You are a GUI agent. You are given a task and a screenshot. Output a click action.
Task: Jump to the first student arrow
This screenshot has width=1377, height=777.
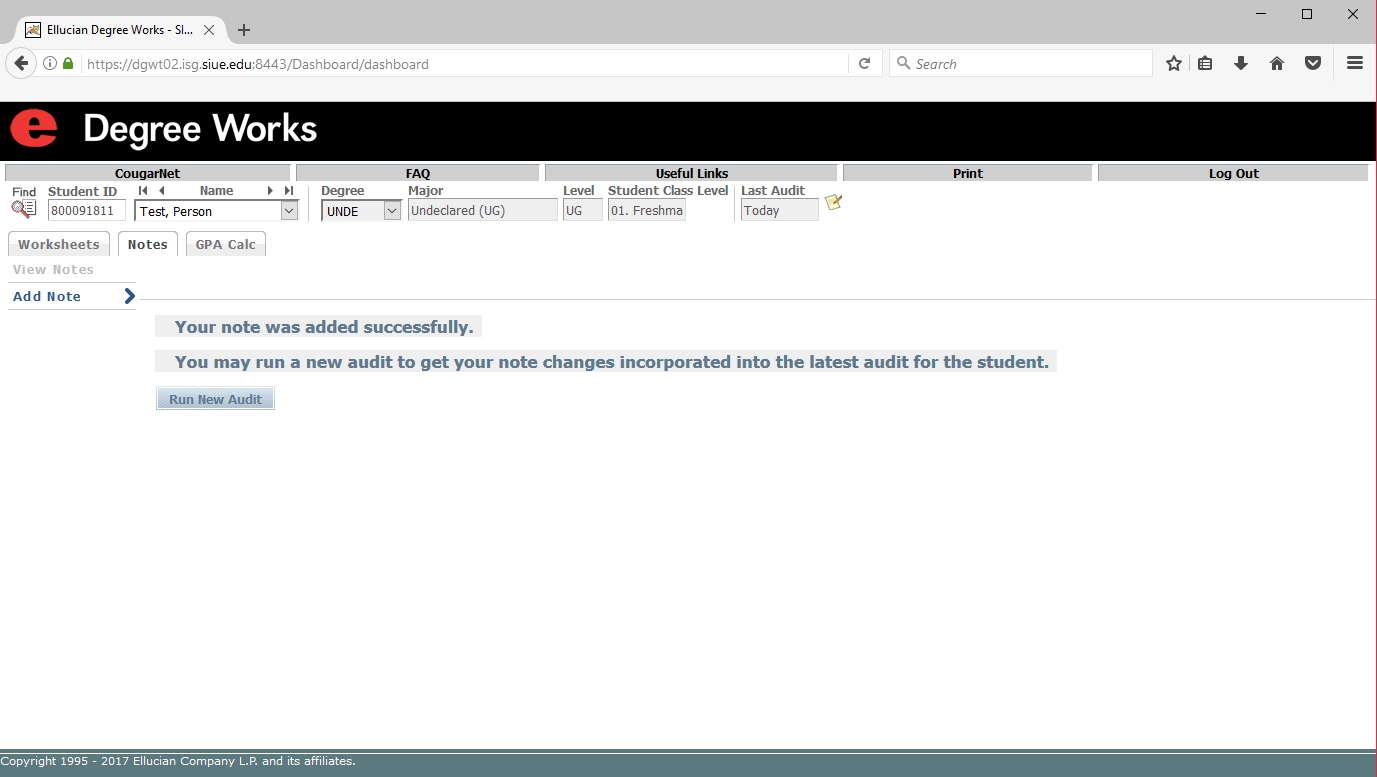(143, 190)
